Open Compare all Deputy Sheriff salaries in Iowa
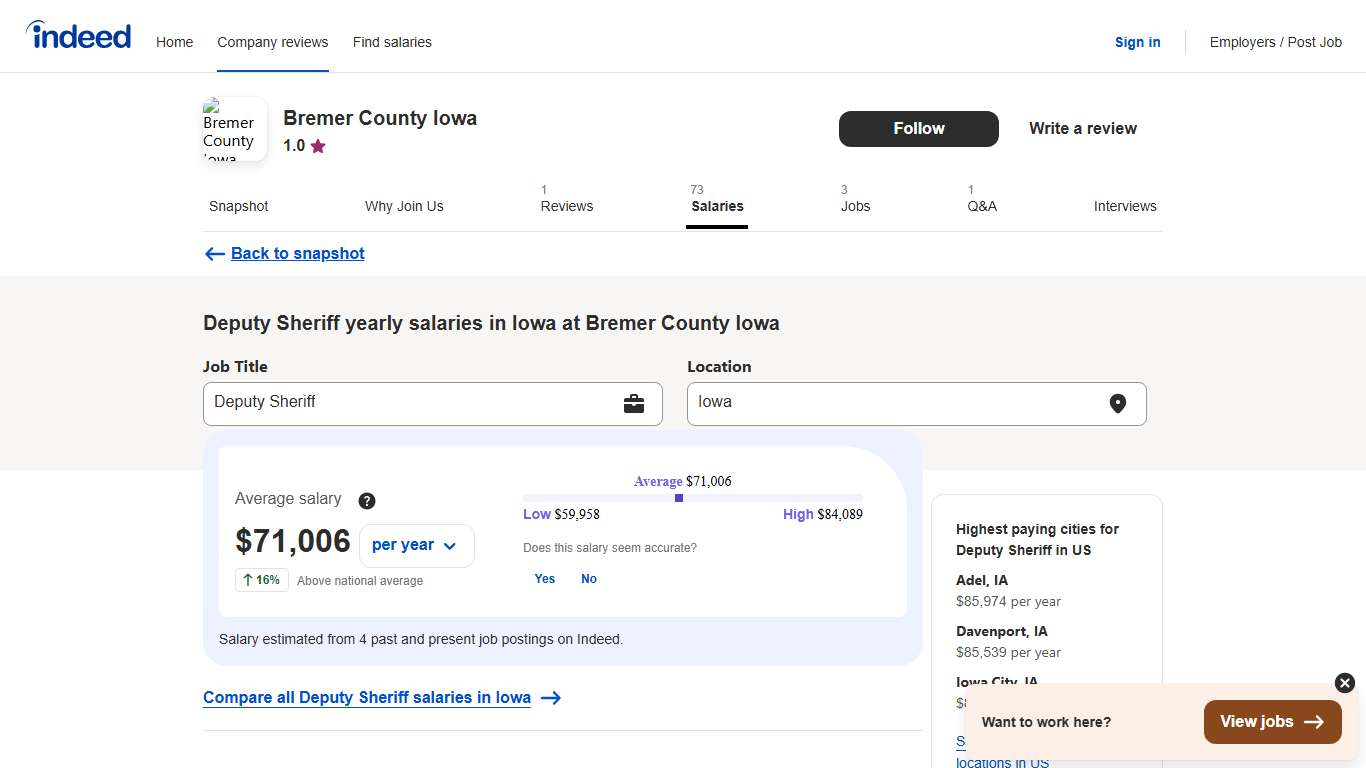Screen dimensions: 1366x768 [x=366, y=697]
